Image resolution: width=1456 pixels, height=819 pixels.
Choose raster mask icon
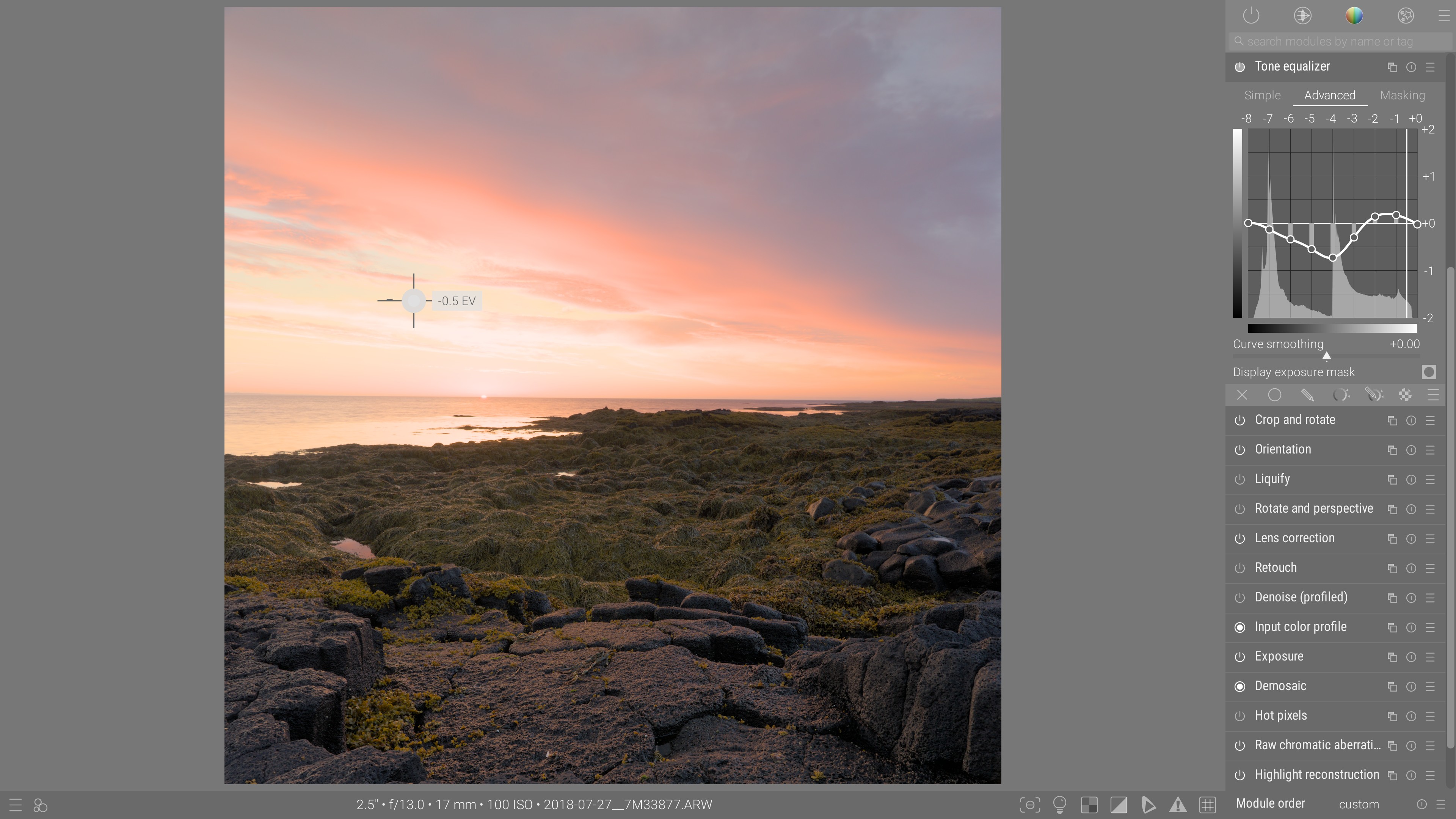(1404, 394)
